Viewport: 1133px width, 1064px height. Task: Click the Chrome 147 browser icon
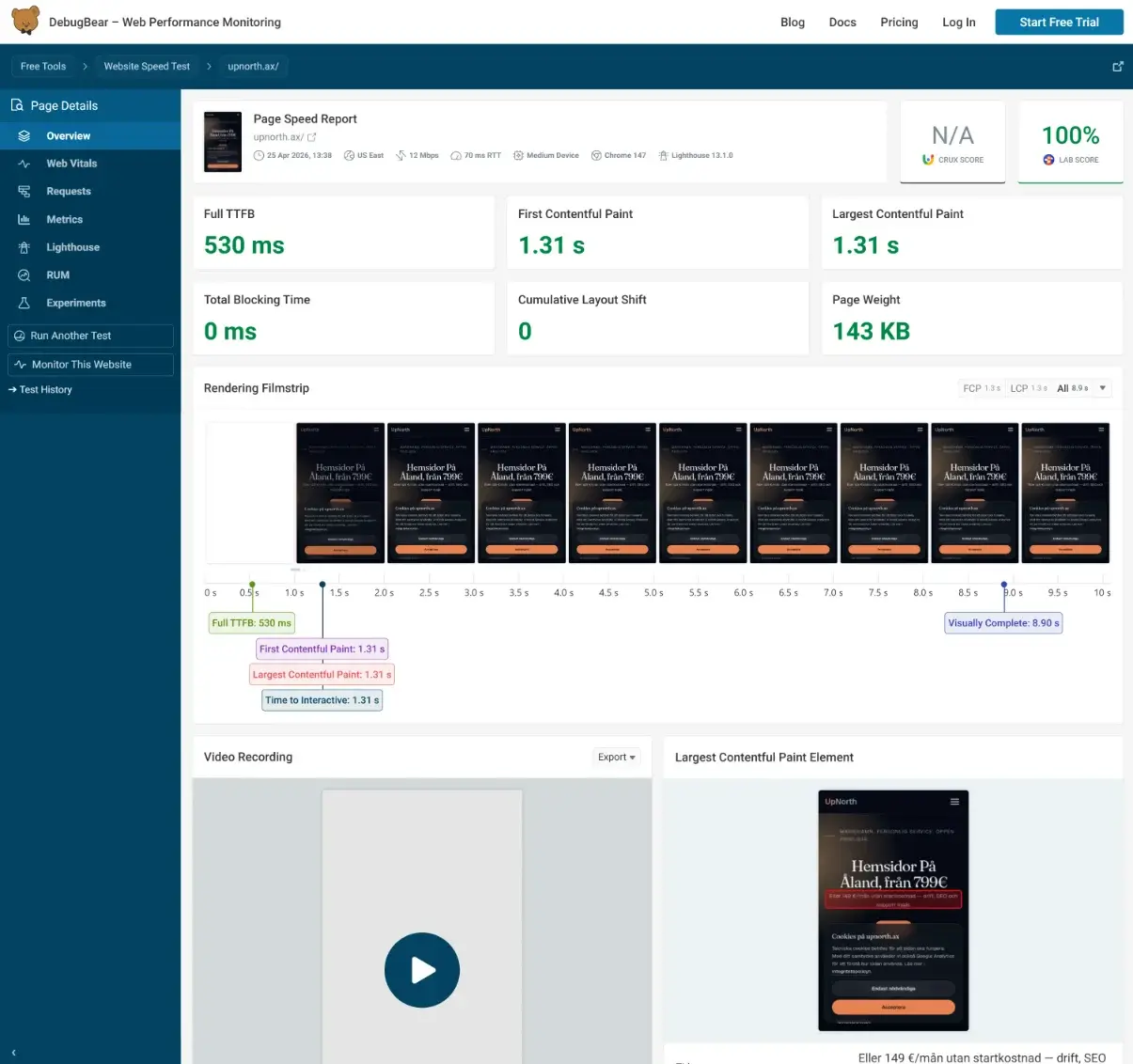596,156
